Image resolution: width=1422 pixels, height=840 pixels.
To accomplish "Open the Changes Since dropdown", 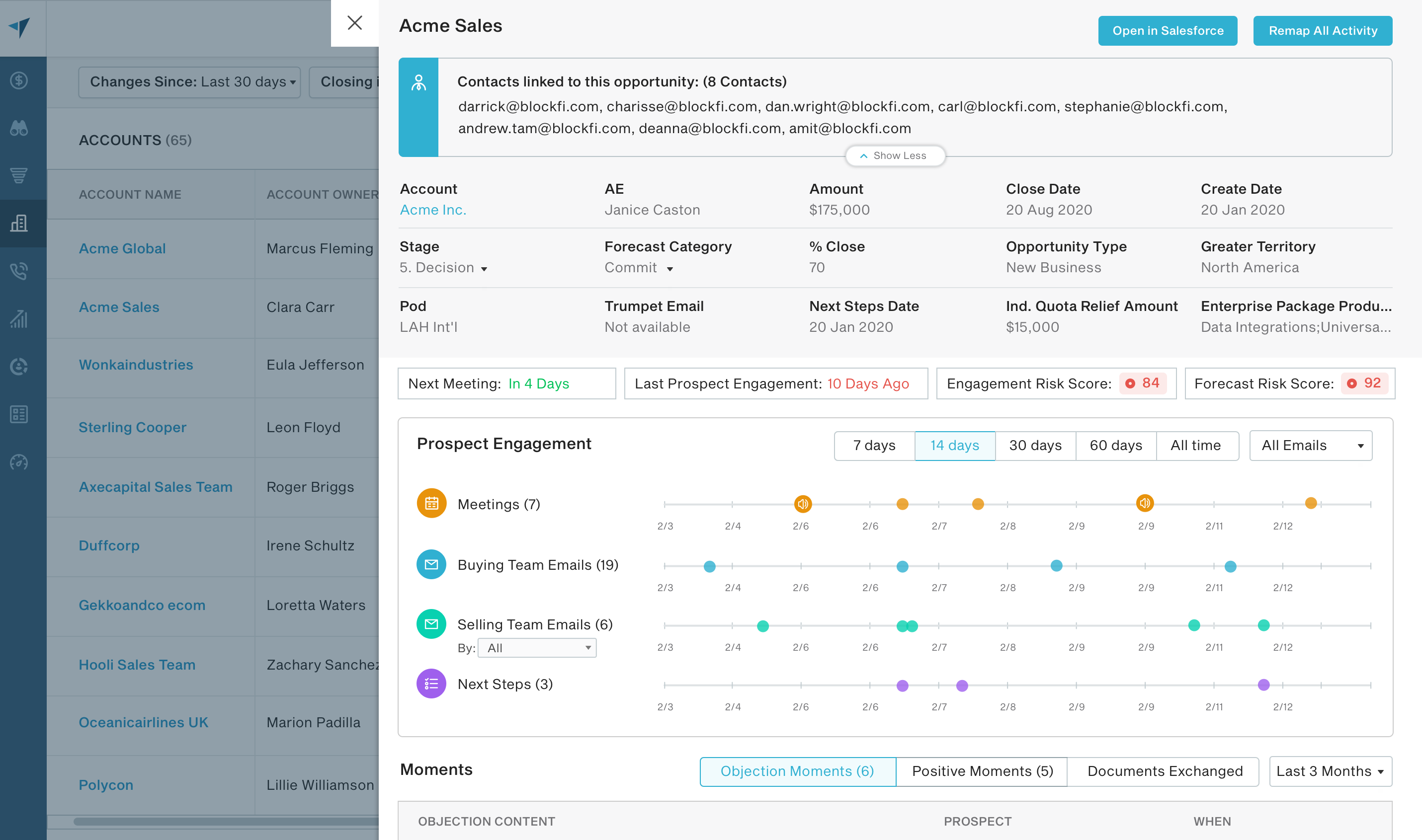I will [x=189, y=82].
